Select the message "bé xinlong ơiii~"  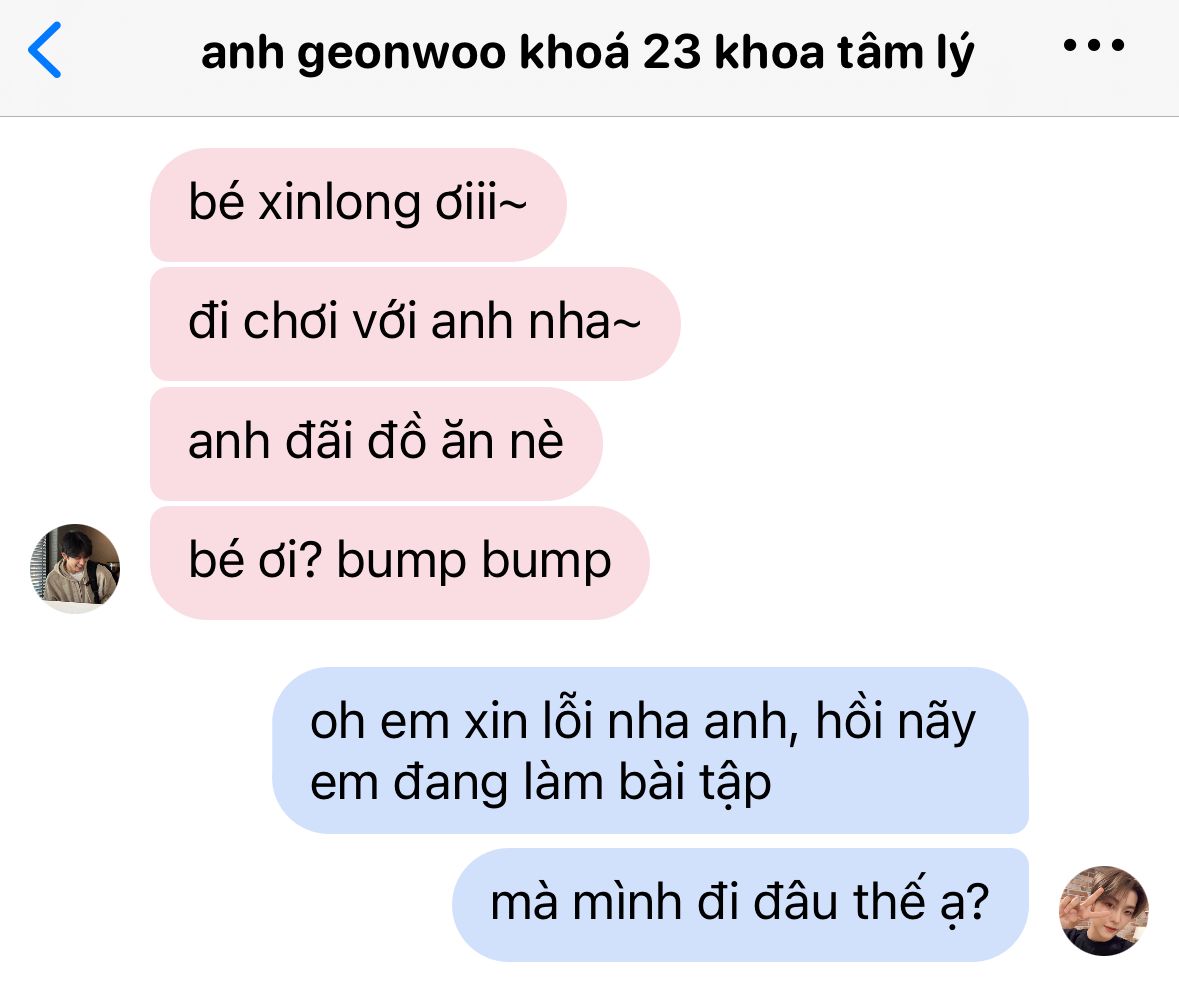358,205
